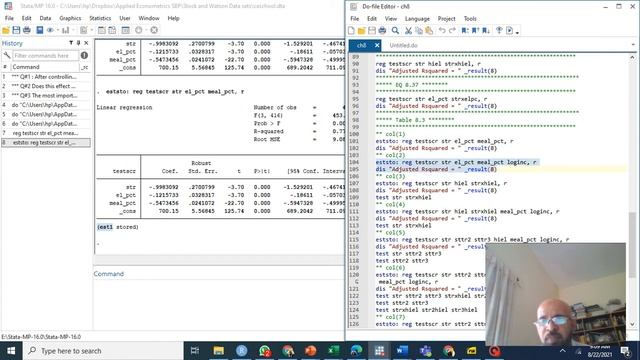Image resolution: width=640 pixels, height=360 pixels.
Task: Click the Command input area in Stata
Action: pos(219,304)
